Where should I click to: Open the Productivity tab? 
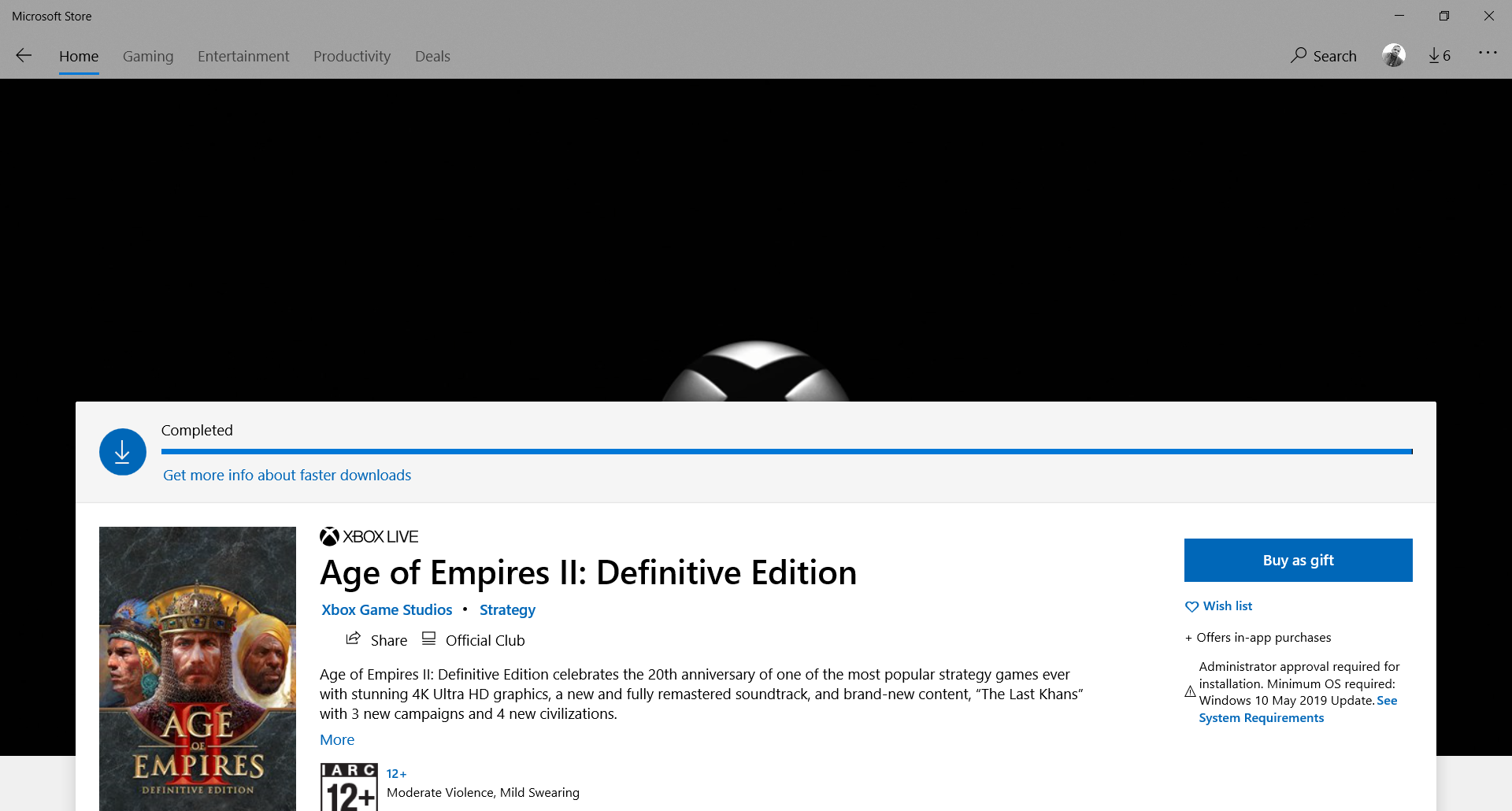(352, 56)
